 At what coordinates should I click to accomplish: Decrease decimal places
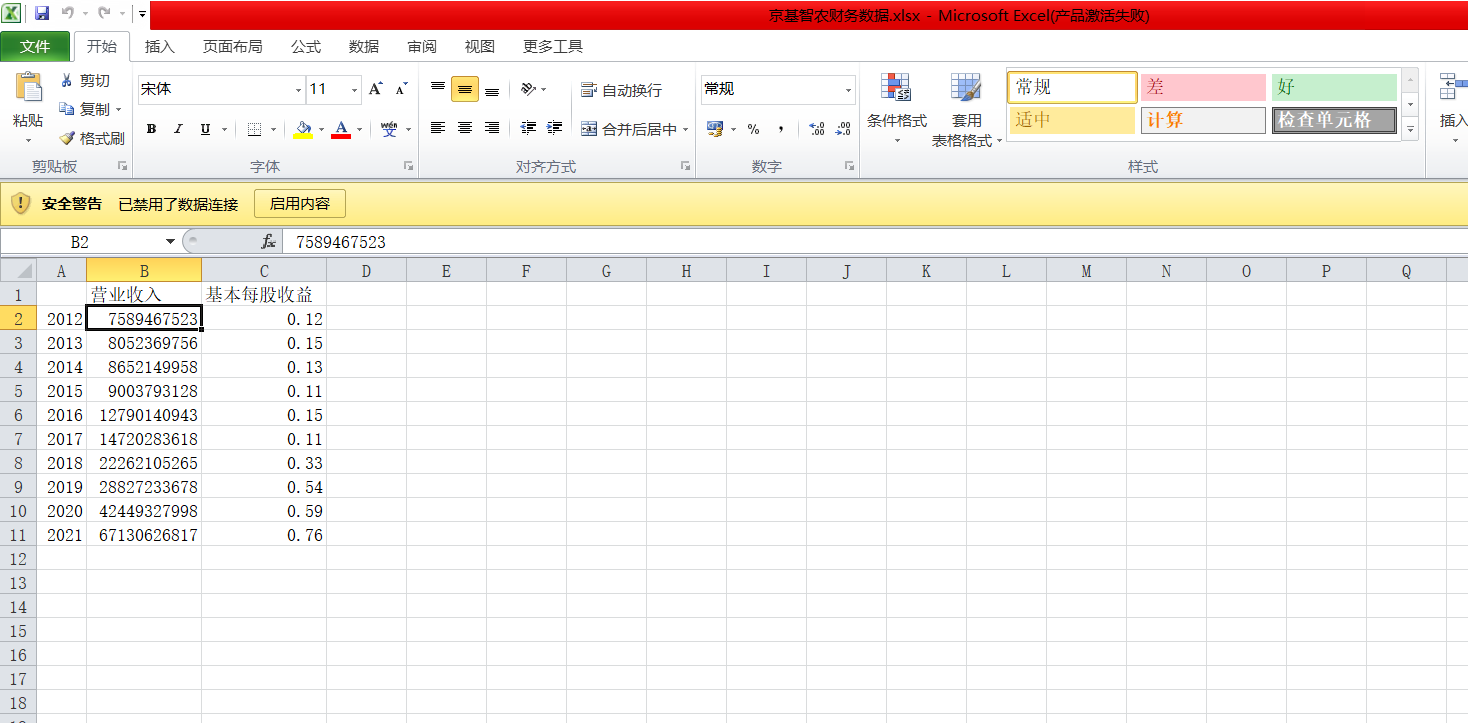pos(844,129)
